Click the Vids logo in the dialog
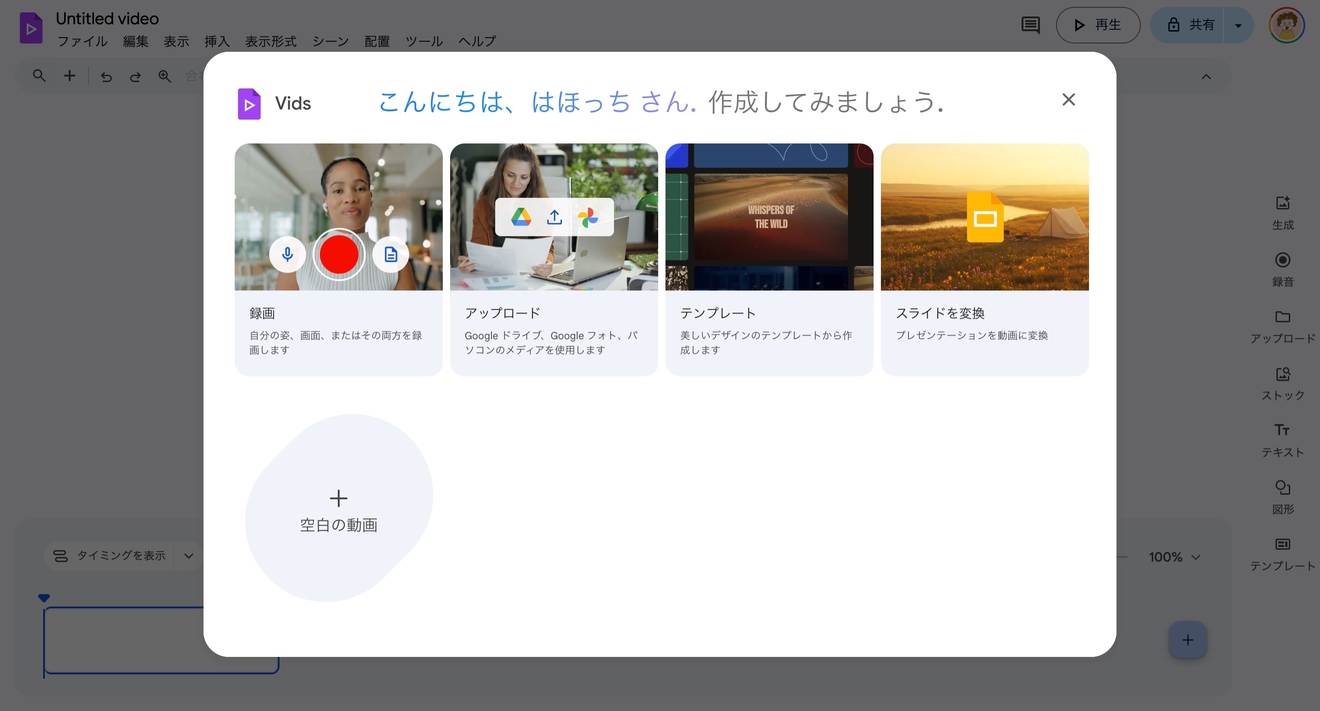 (x=249, y=104)
